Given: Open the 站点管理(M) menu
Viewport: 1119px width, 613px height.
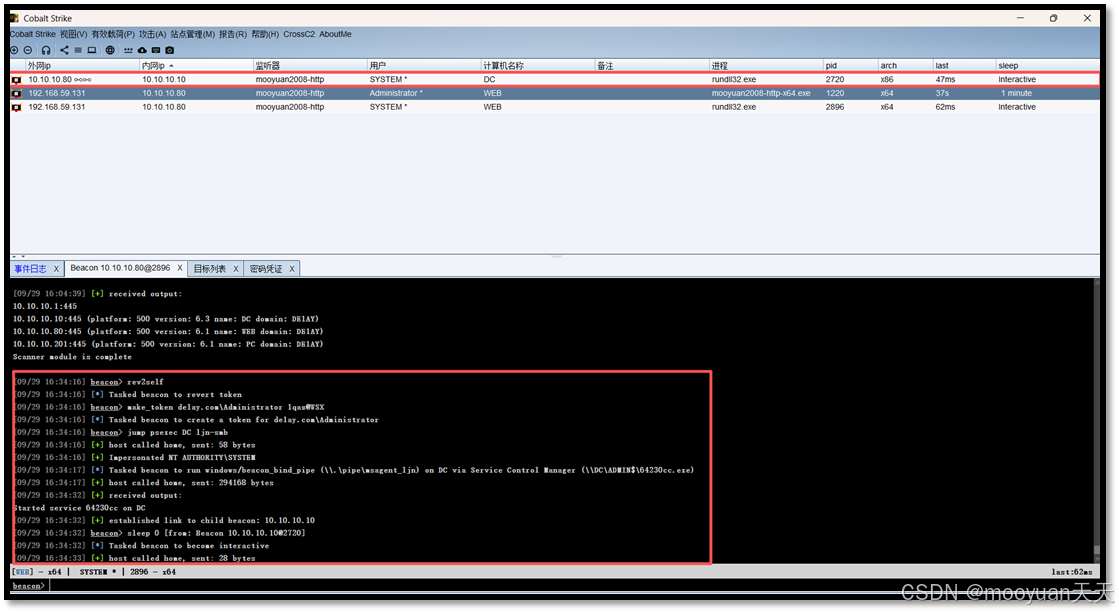Looking at the screenshot, I should [x=192, y=34].
